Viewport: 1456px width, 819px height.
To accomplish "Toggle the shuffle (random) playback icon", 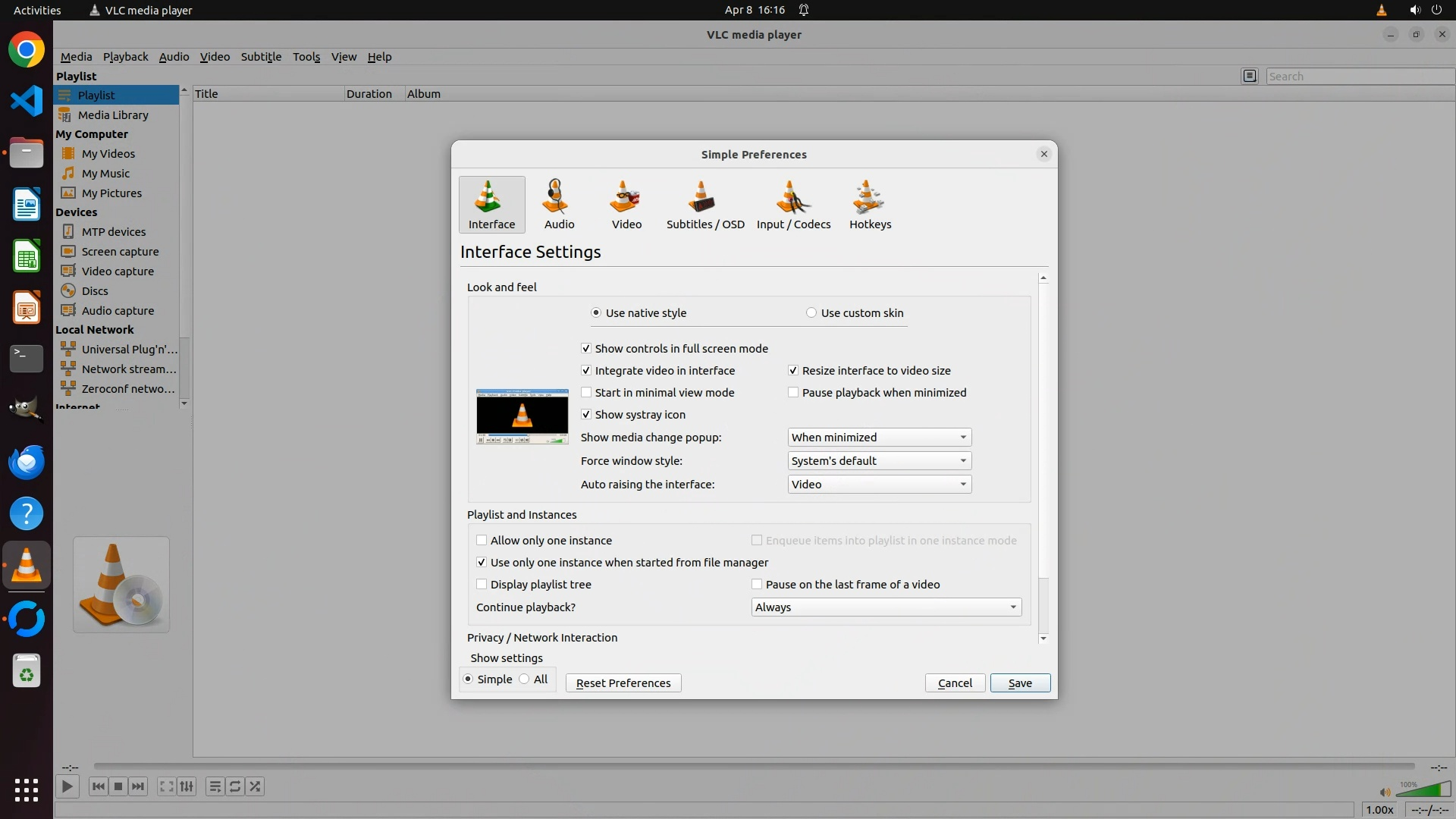I will pyautogui.click(x=256, y=787).
